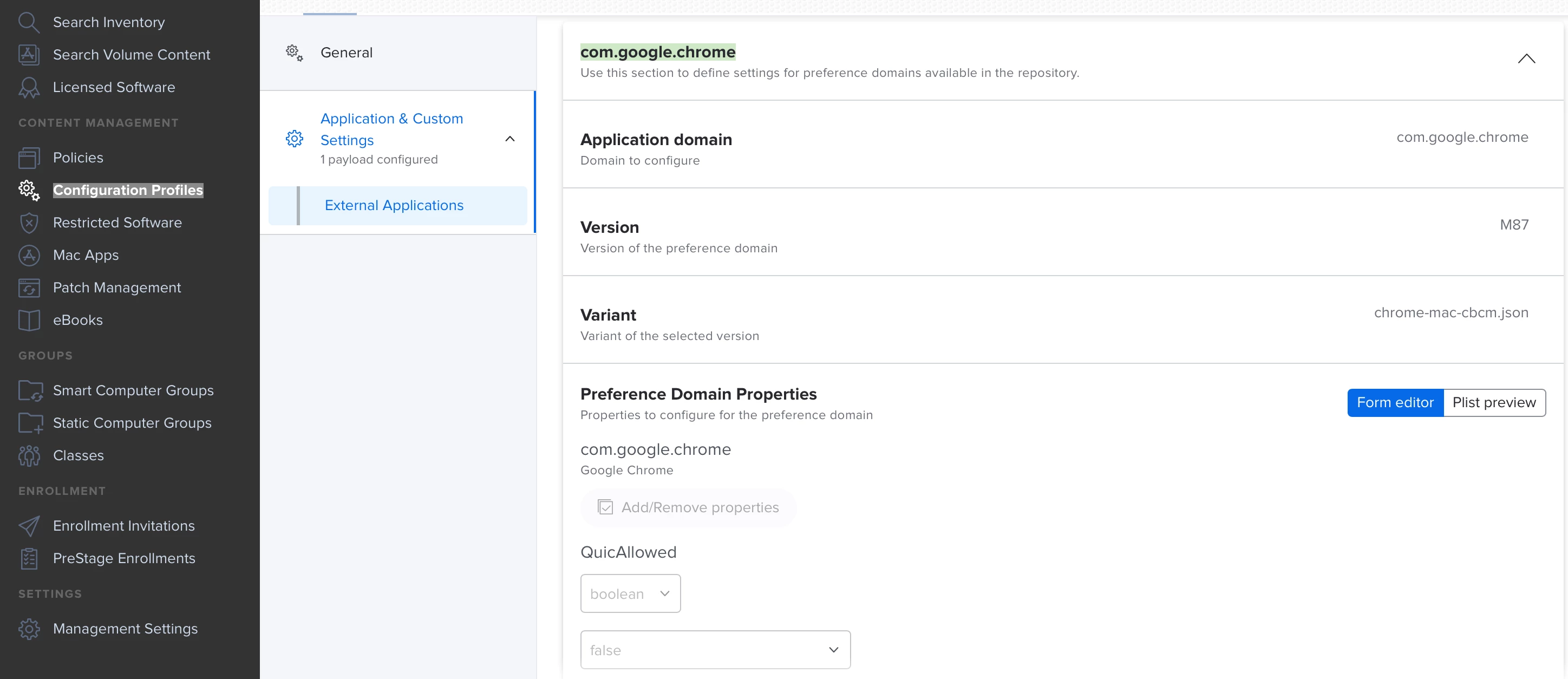Click the Search Inventory magnifier icon
1568x679 pixels.
[x=29, y=22]
